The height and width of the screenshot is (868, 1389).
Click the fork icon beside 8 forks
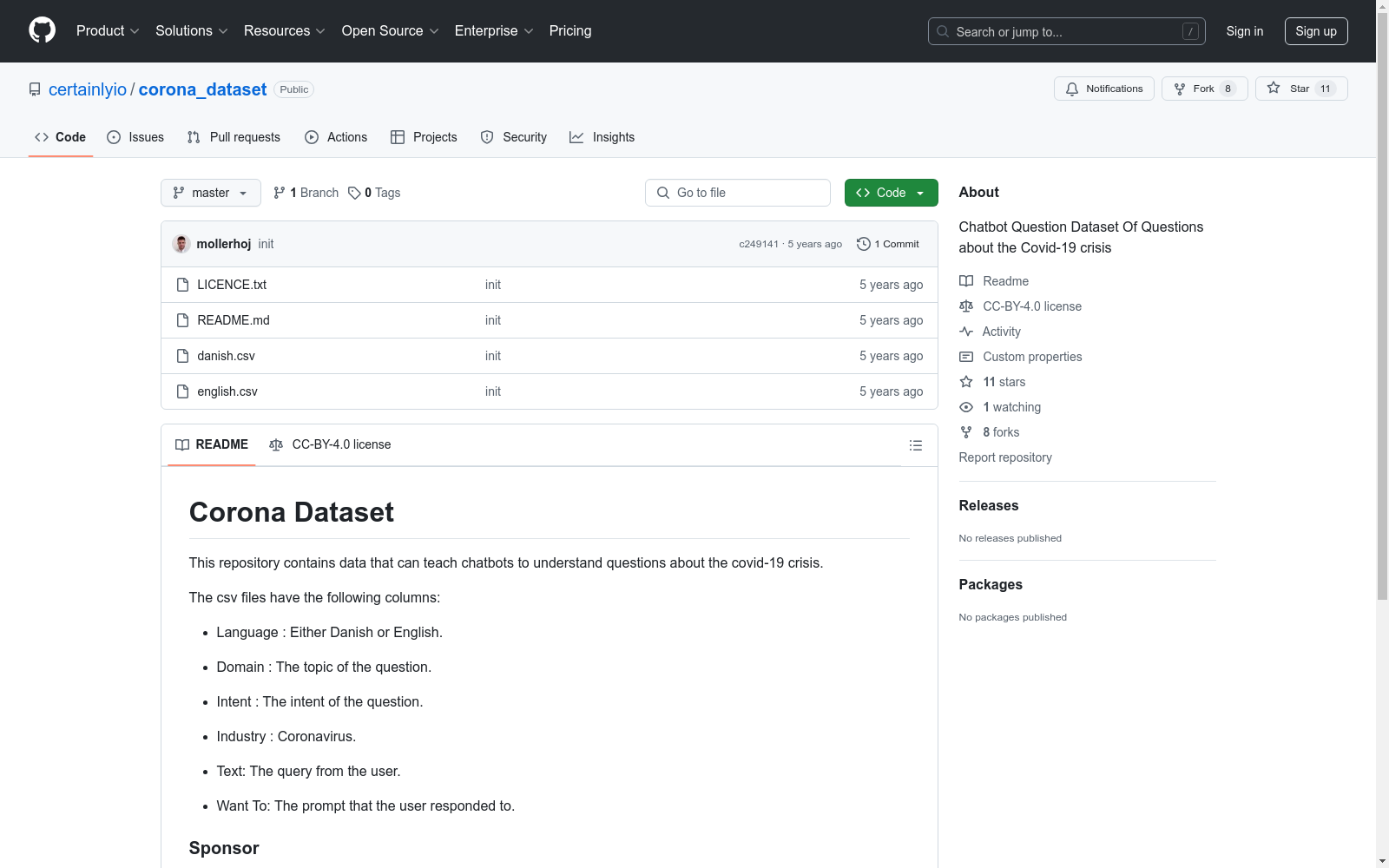pos(966,432)
